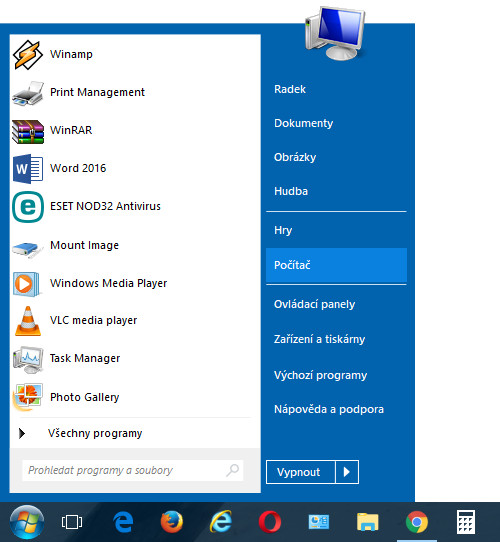The height and width of the screenshot is (542, 500).
Task: Click the search magnifier icon
Action: click(x=233, y=470)
